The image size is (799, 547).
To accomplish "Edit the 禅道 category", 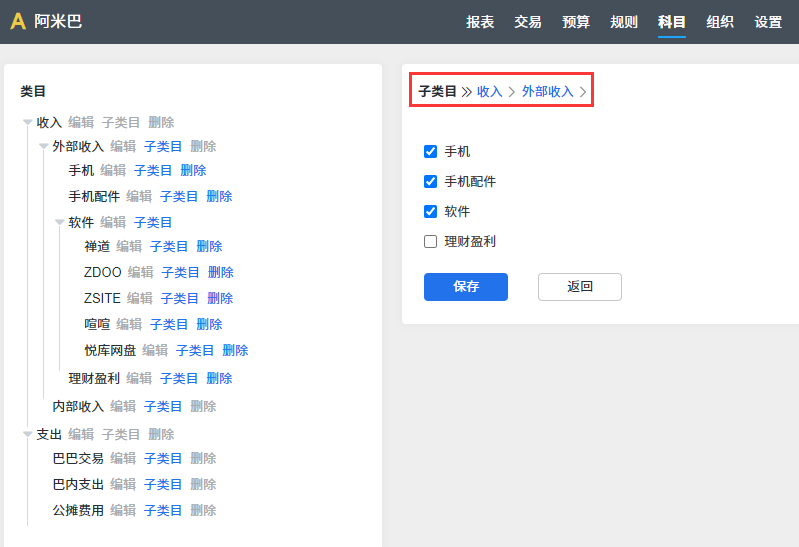I will (x=129, y=247).
